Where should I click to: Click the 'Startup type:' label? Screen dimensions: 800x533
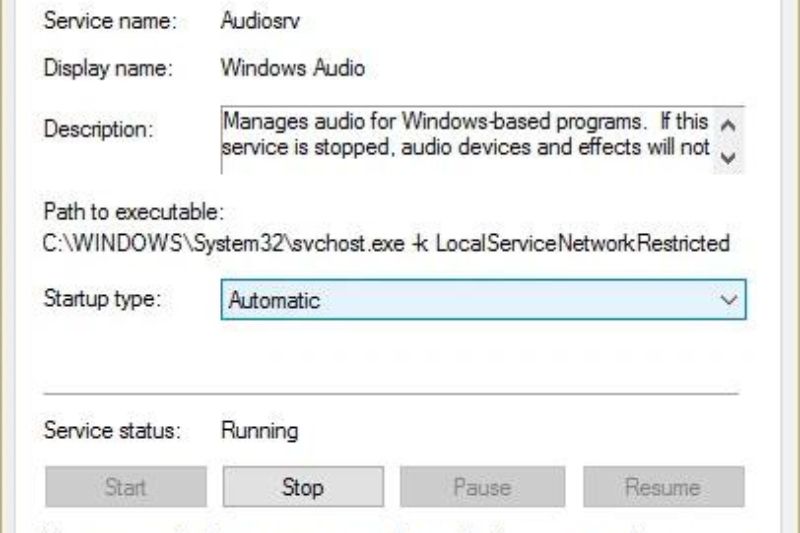[103, 298]
